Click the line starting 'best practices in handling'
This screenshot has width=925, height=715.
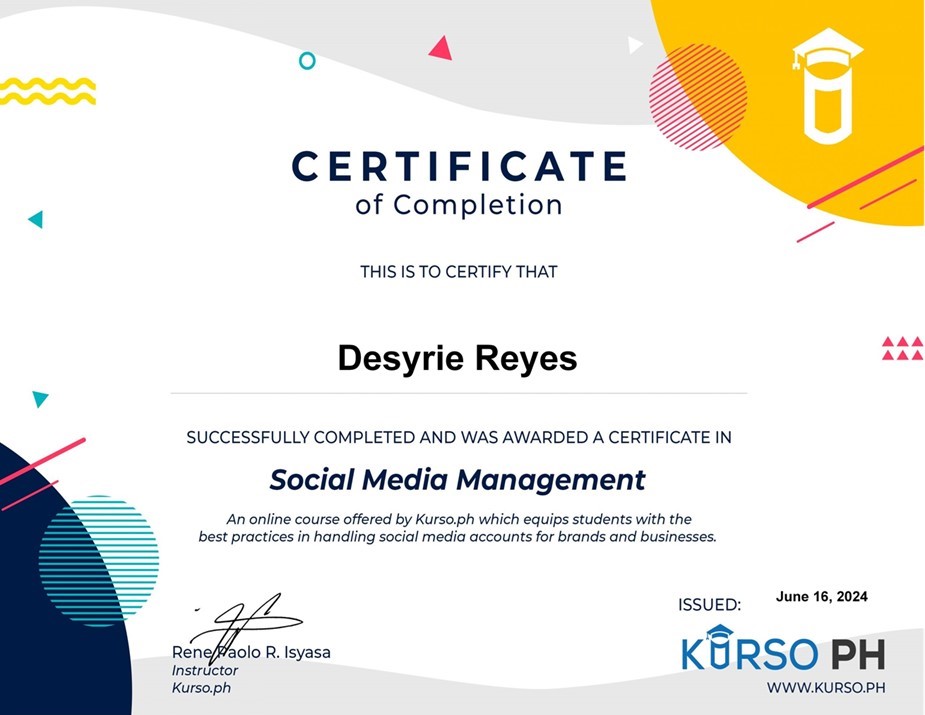click(x=457, y=537)
